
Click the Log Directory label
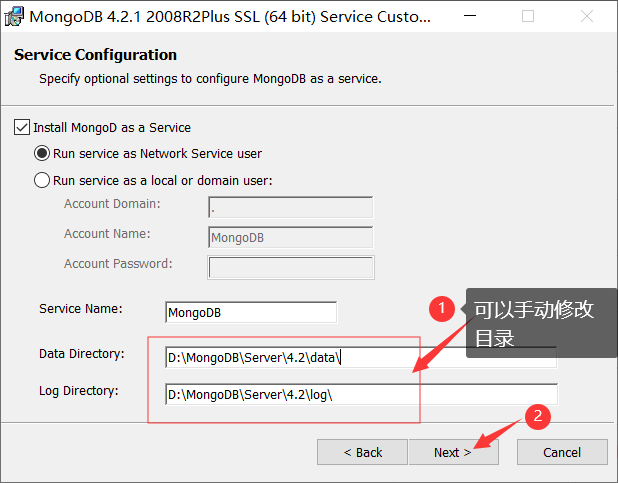[78, 391]
